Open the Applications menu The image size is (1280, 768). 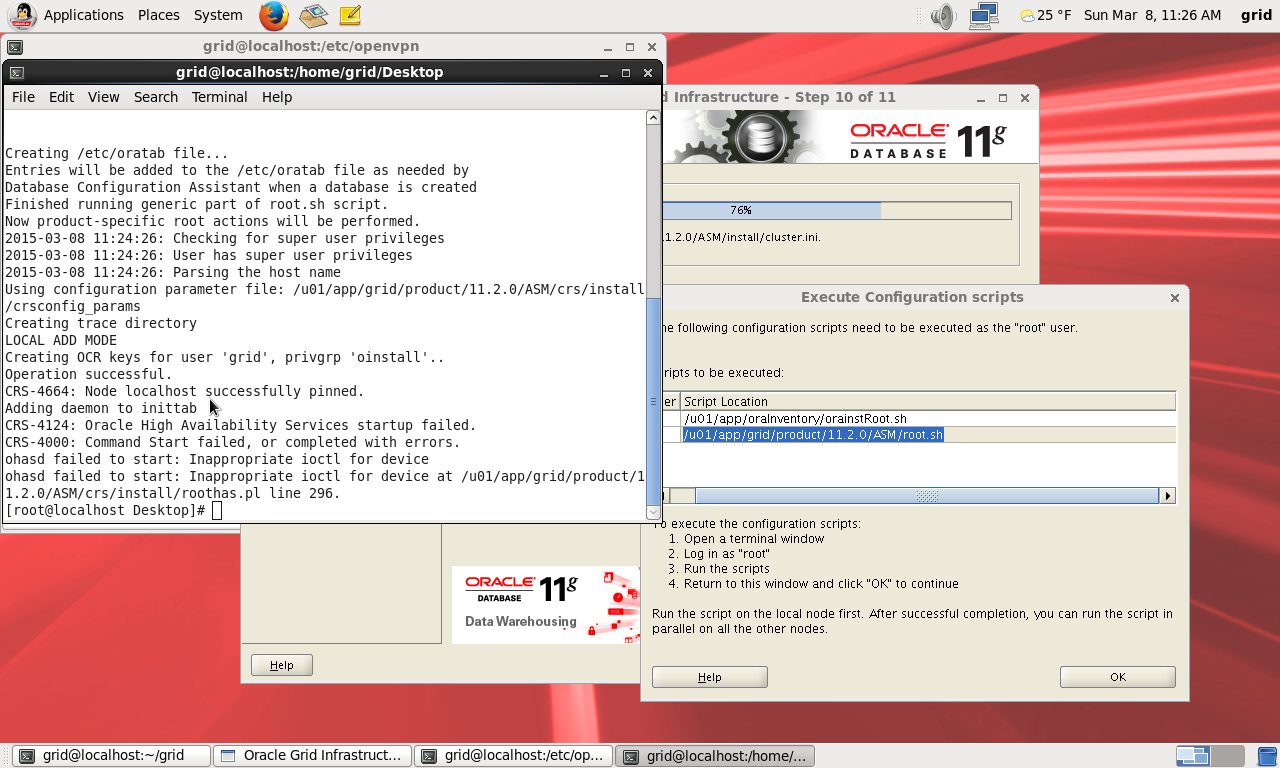(x=84, y=15)
